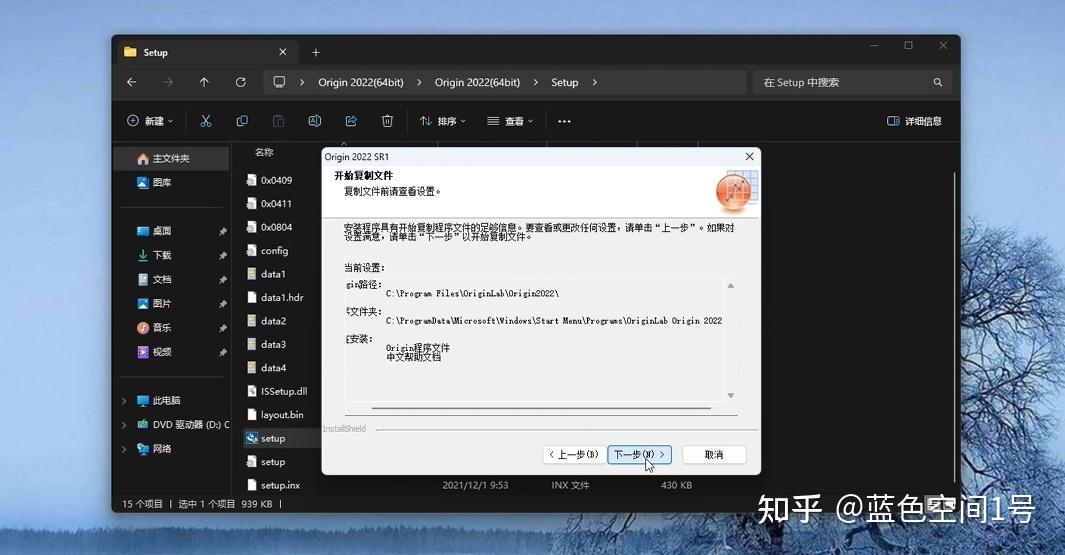Click the This PC monitor icon in address bar
The image size is (1065, 555).
(x=279, y=82)
